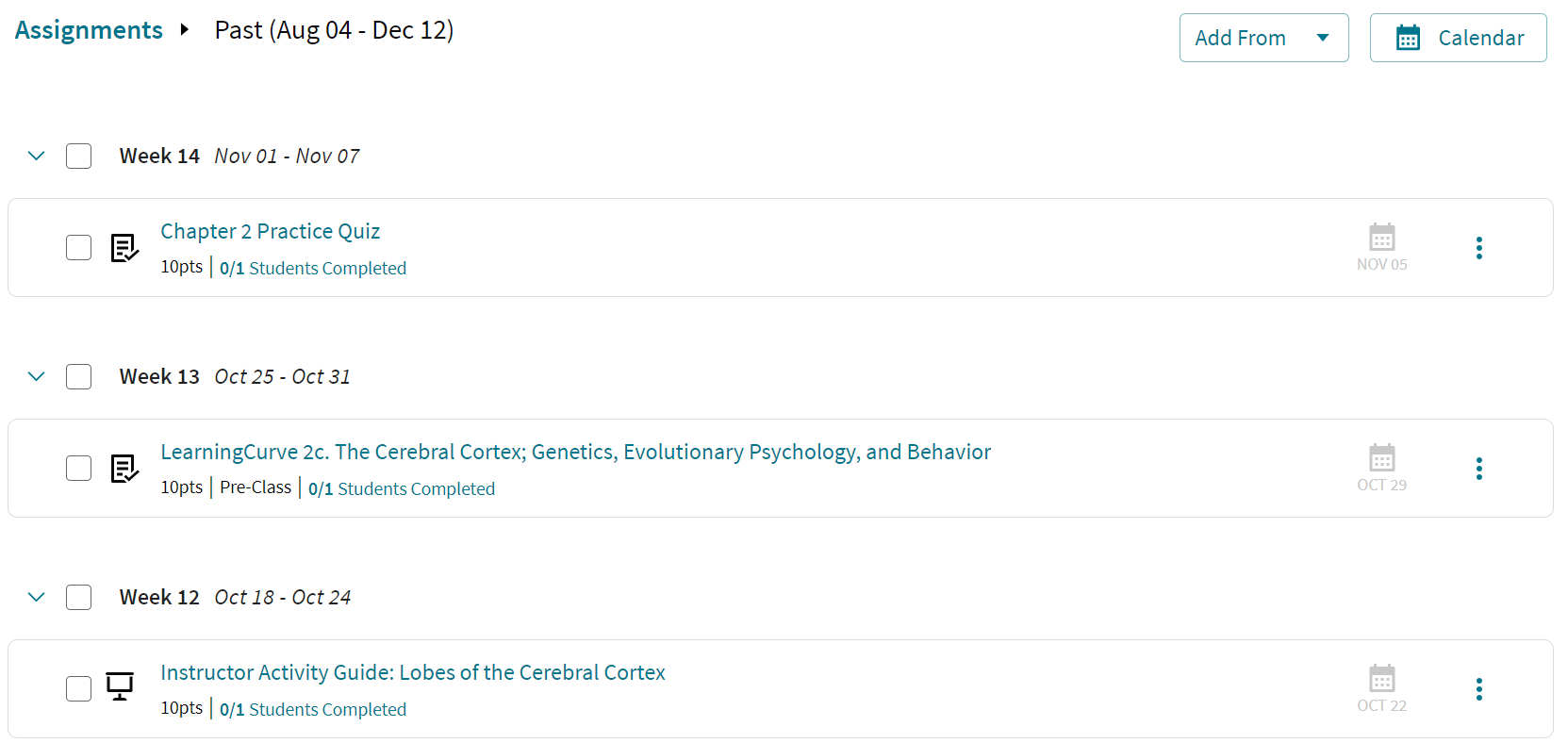
Task: Check the Instructor Activity Guide checkbox
Action: (78, 688)
